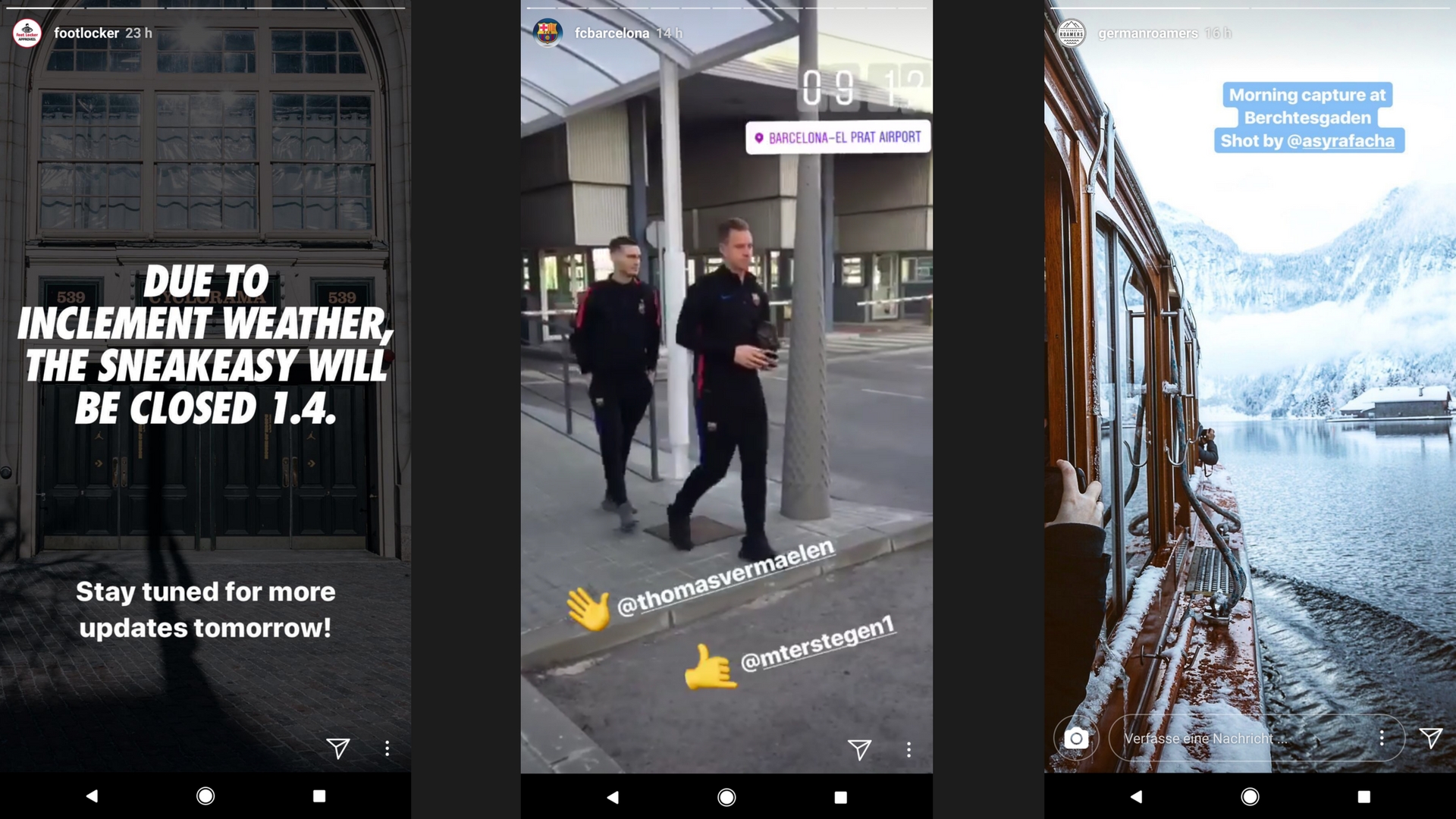Tap the camera icon on Story 3
This screenshot has width=1456, height=819.
(x=1076, y=736)
